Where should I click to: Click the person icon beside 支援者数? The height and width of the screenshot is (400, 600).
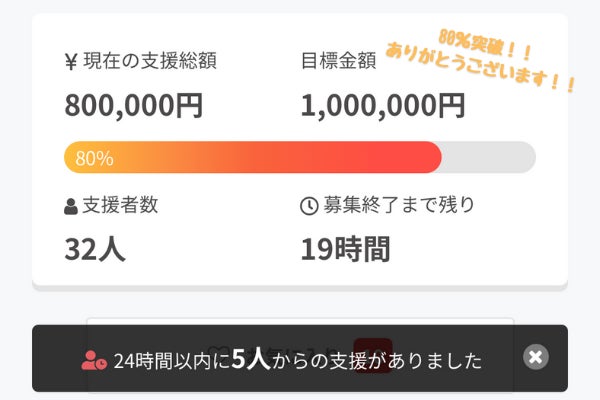point(70,207)
